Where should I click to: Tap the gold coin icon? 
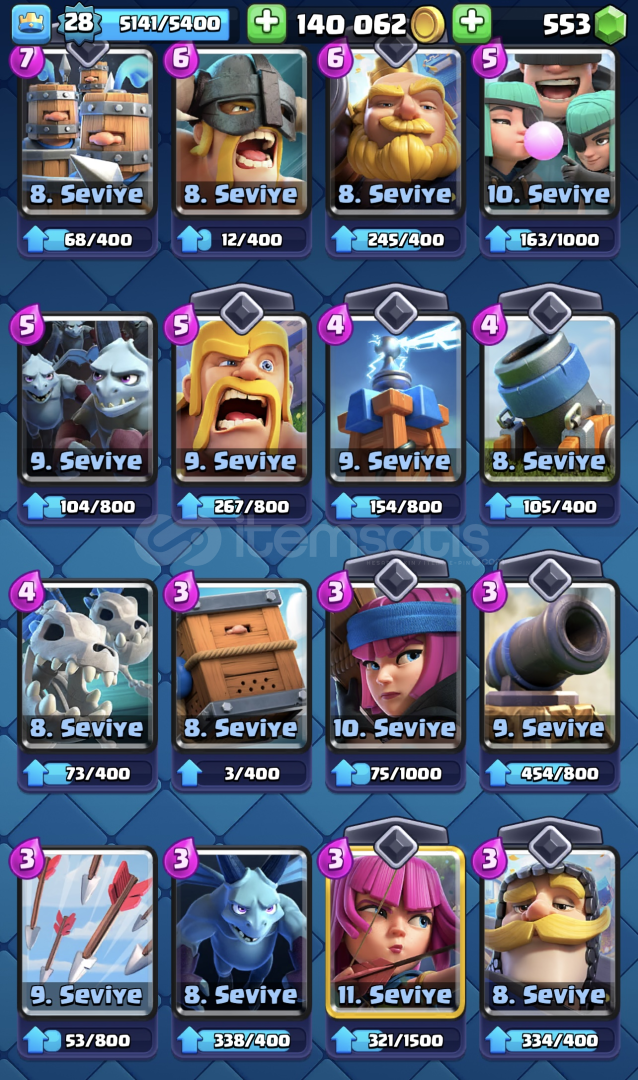427,25
